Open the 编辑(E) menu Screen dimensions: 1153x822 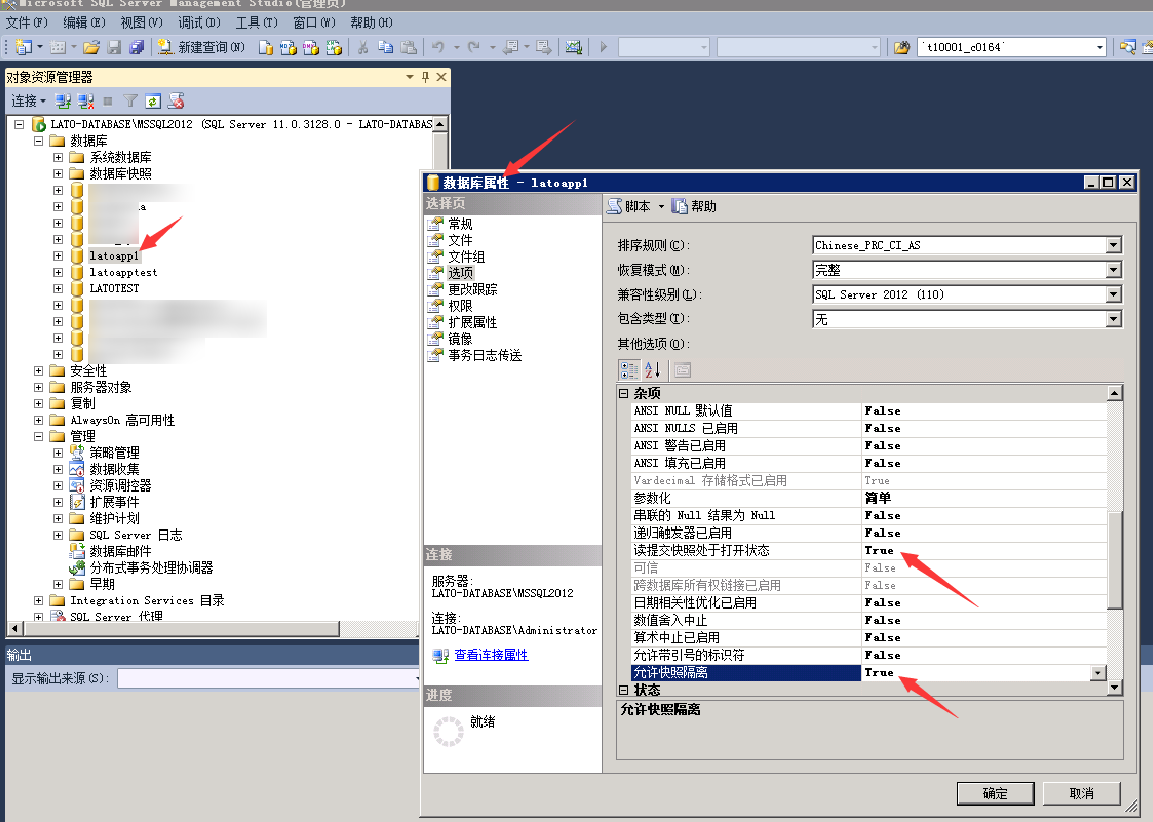(x=84, y=23)
